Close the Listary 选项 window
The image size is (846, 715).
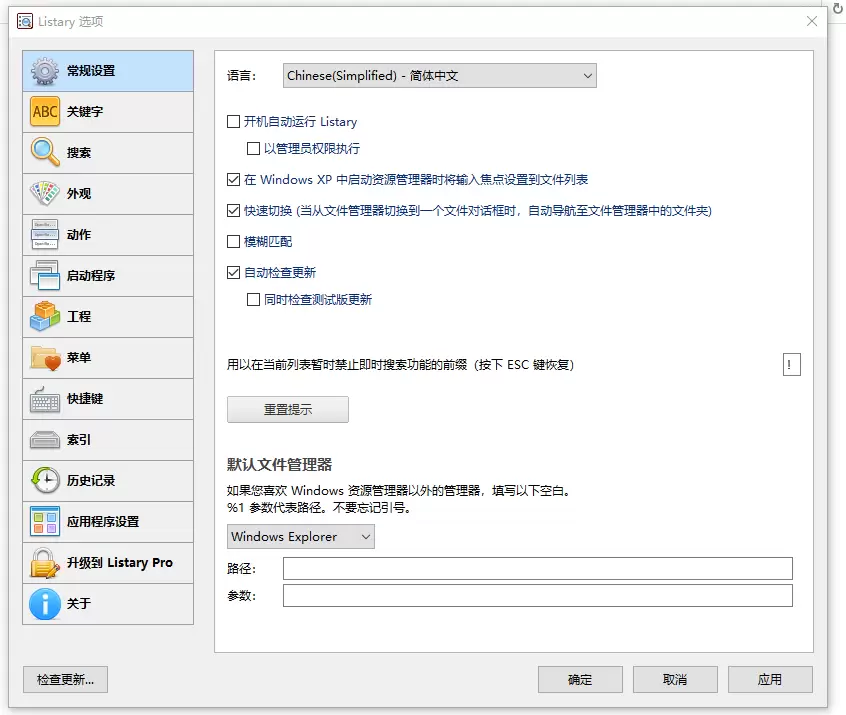(x=811, y=21)
